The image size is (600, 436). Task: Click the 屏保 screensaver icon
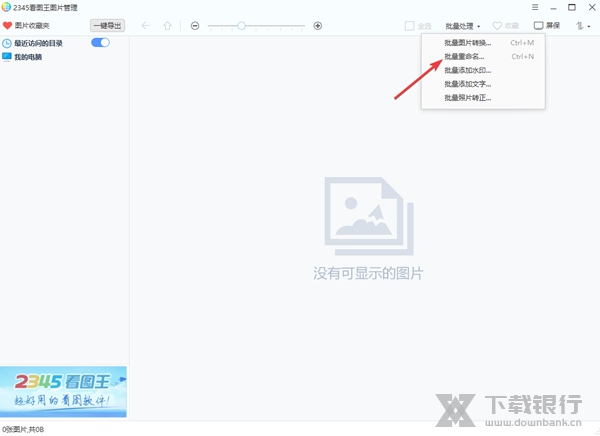(539, 25)
